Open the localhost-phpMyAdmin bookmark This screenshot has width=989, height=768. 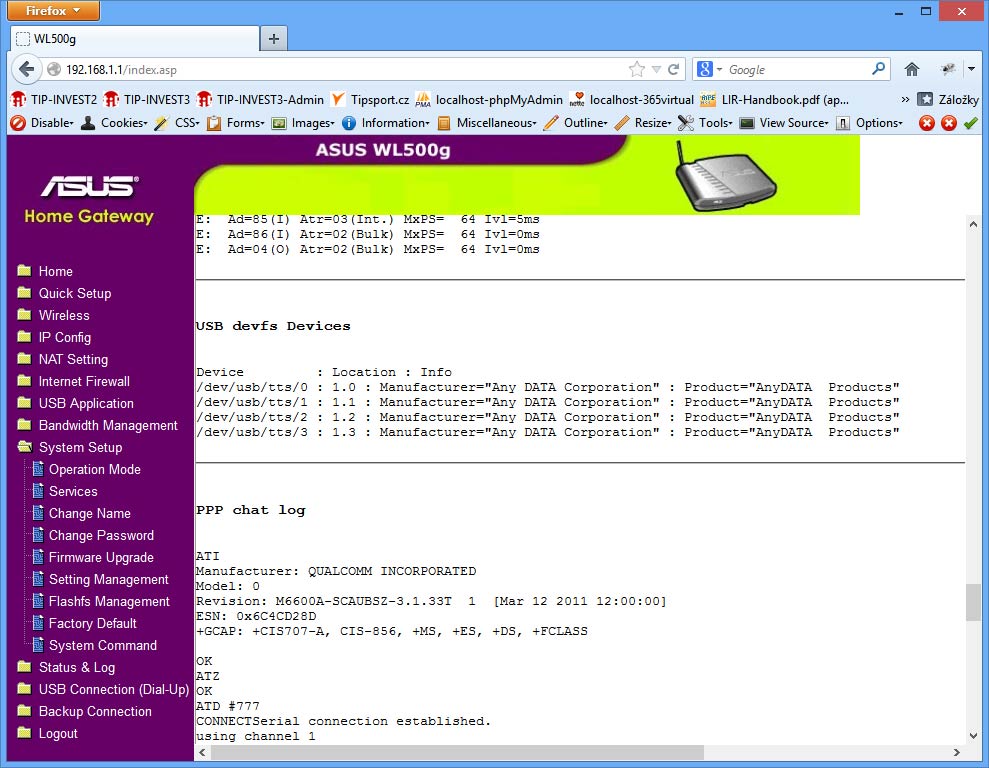click(489, 99)
